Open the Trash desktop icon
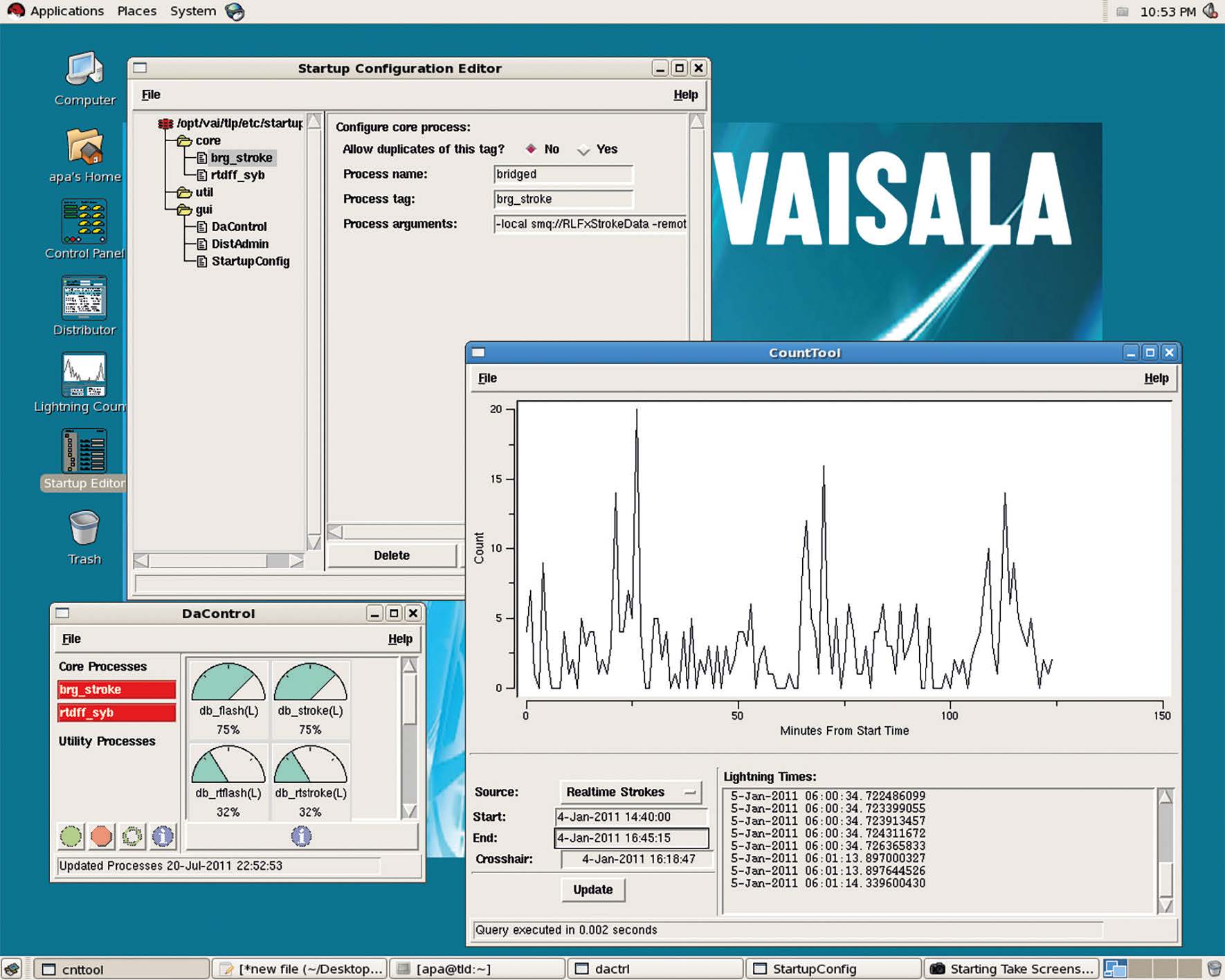 coord(84,528)
